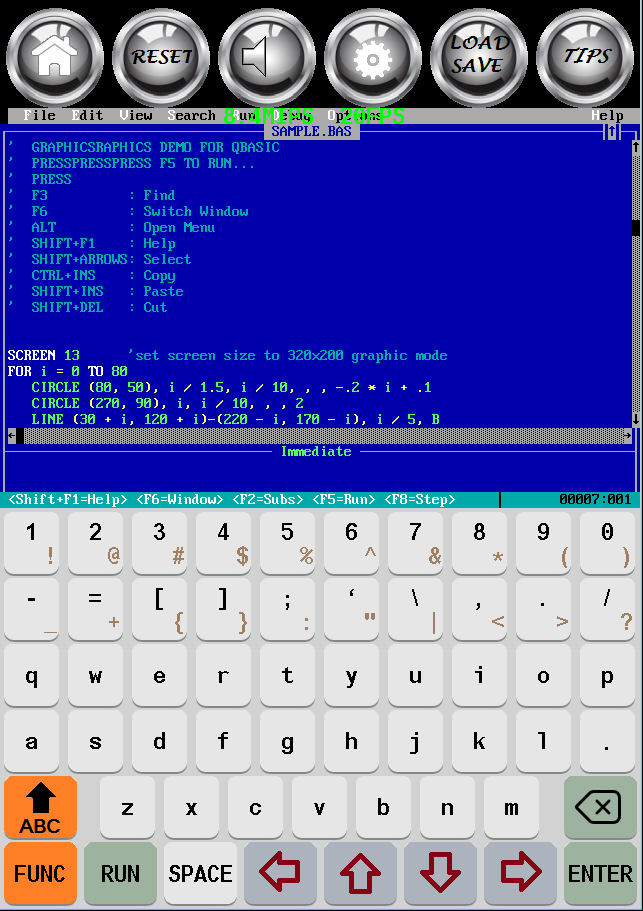Click inside the Immediate window
Screen dimensions: 643x911
click(x=319, y=474)
